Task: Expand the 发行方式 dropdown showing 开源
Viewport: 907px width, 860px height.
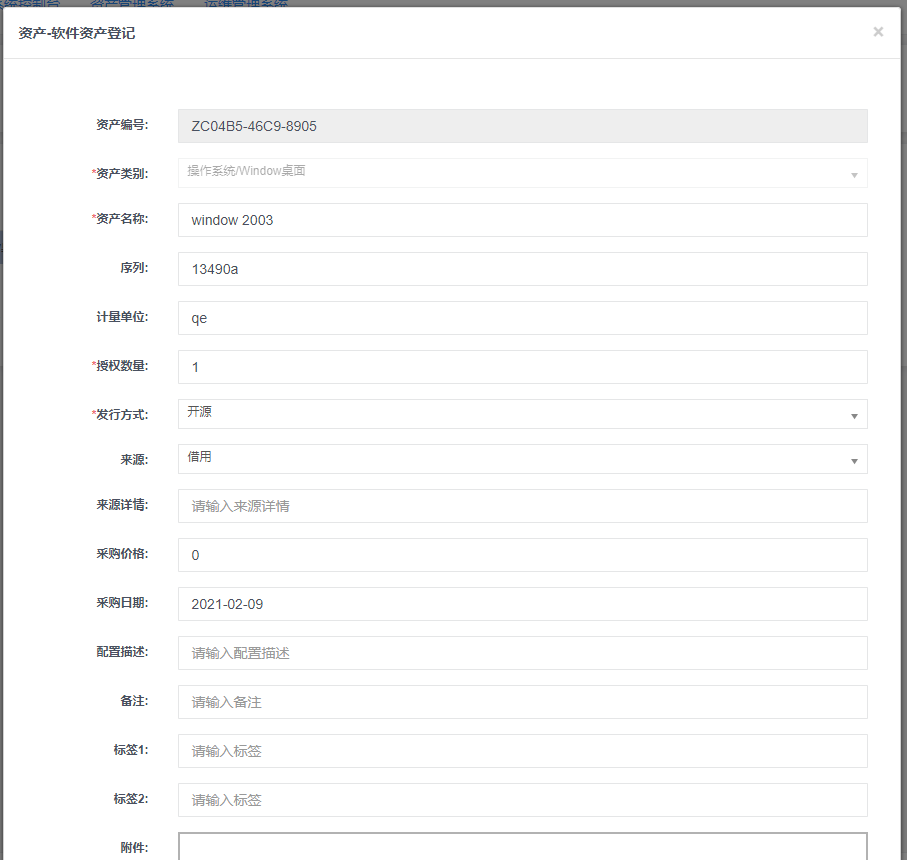Action: (522, 414)
